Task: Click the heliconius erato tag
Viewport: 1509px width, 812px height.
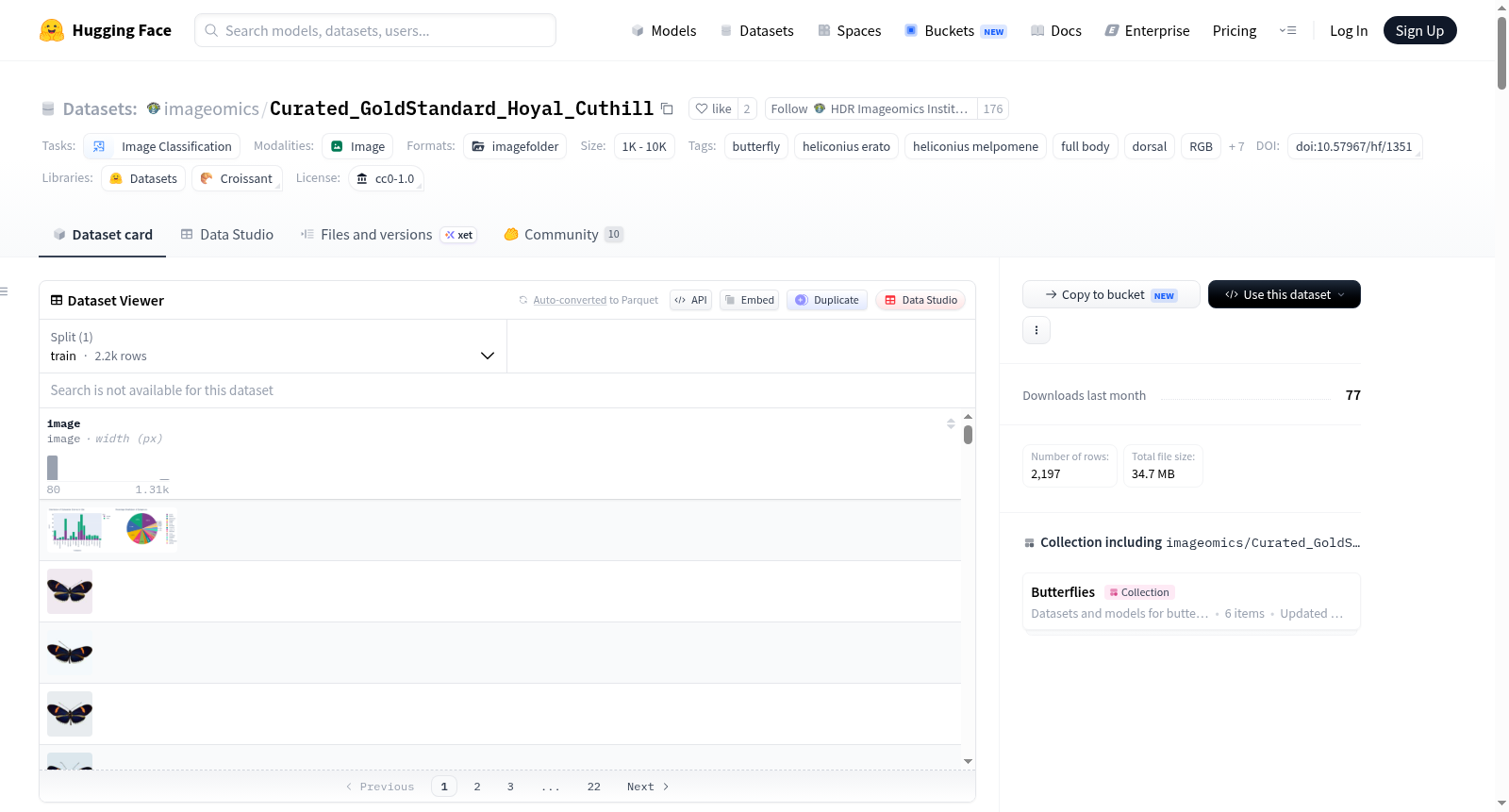Action: [846, 146]
